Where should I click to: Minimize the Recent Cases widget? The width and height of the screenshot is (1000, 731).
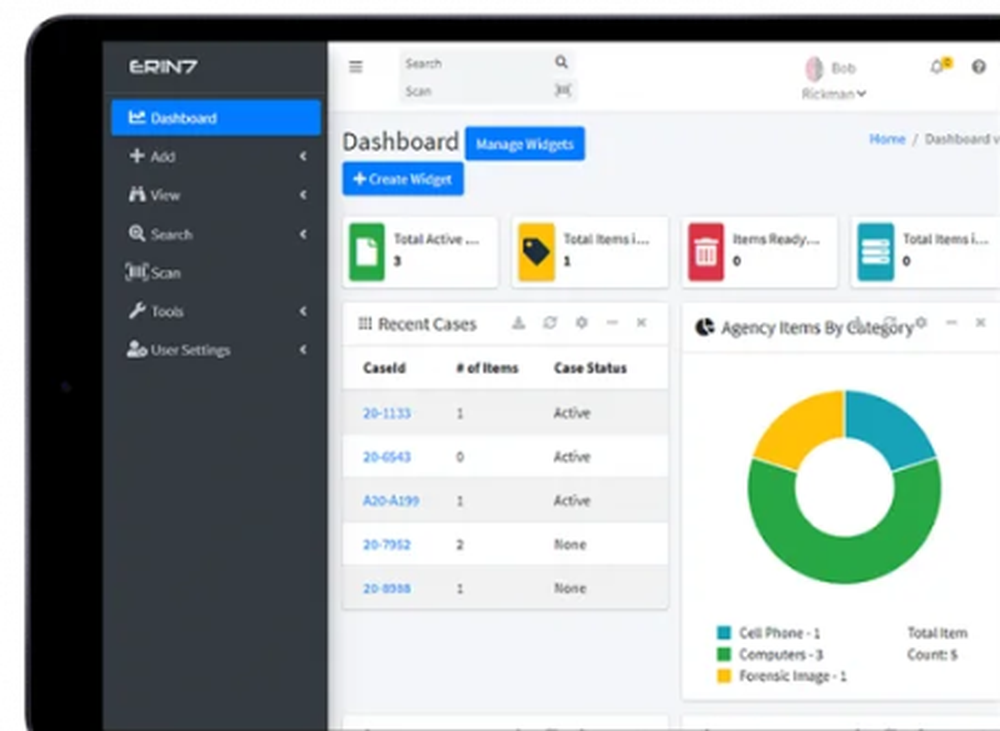(612, 323)
